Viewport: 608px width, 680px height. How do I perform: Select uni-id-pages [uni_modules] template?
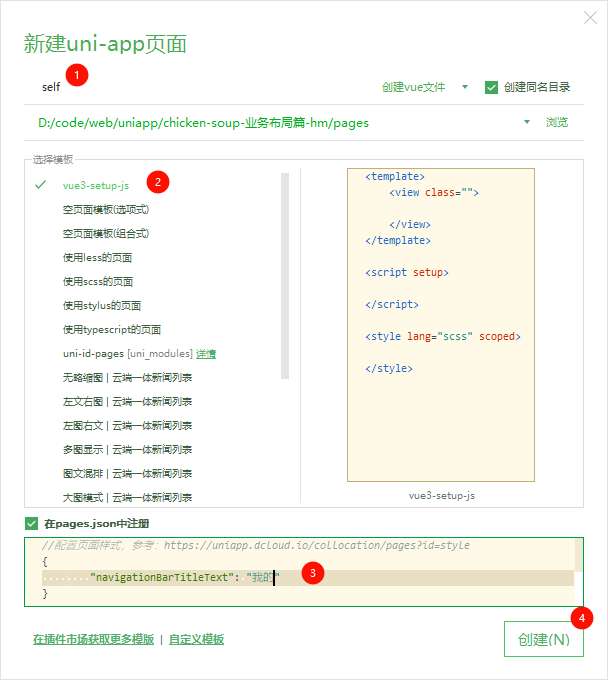pos(127,354)
